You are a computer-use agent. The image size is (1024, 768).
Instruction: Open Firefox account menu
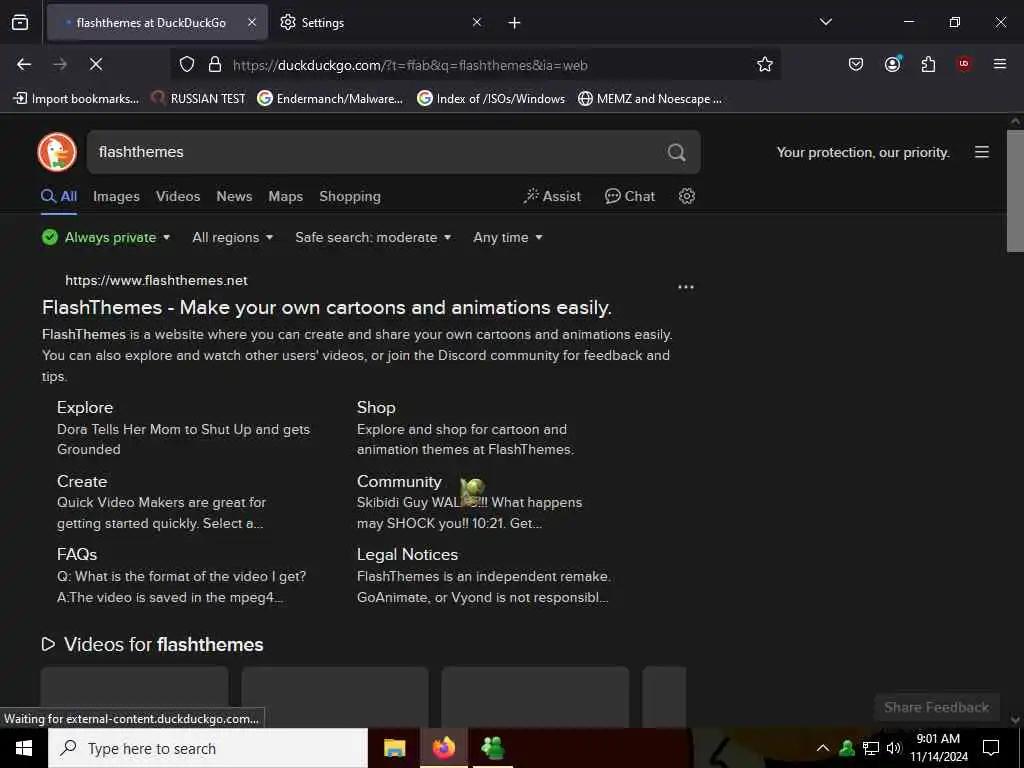(892, 64)
